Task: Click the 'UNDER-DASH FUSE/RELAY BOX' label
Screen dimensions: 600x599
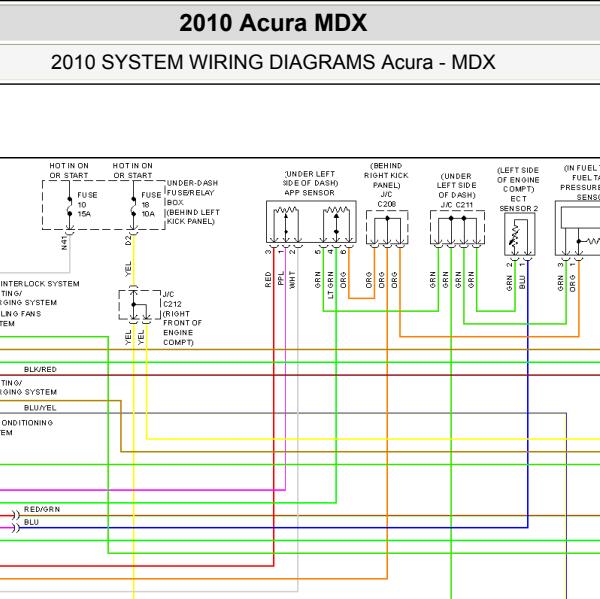Action: coord(192,193)
